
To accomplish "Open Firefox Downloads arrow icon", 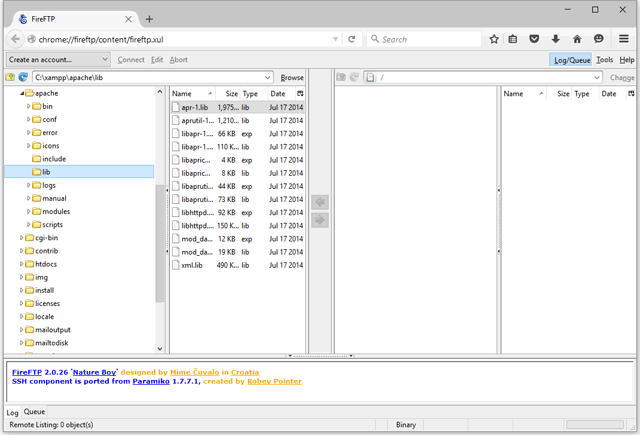I will click(x=556, y=39).
